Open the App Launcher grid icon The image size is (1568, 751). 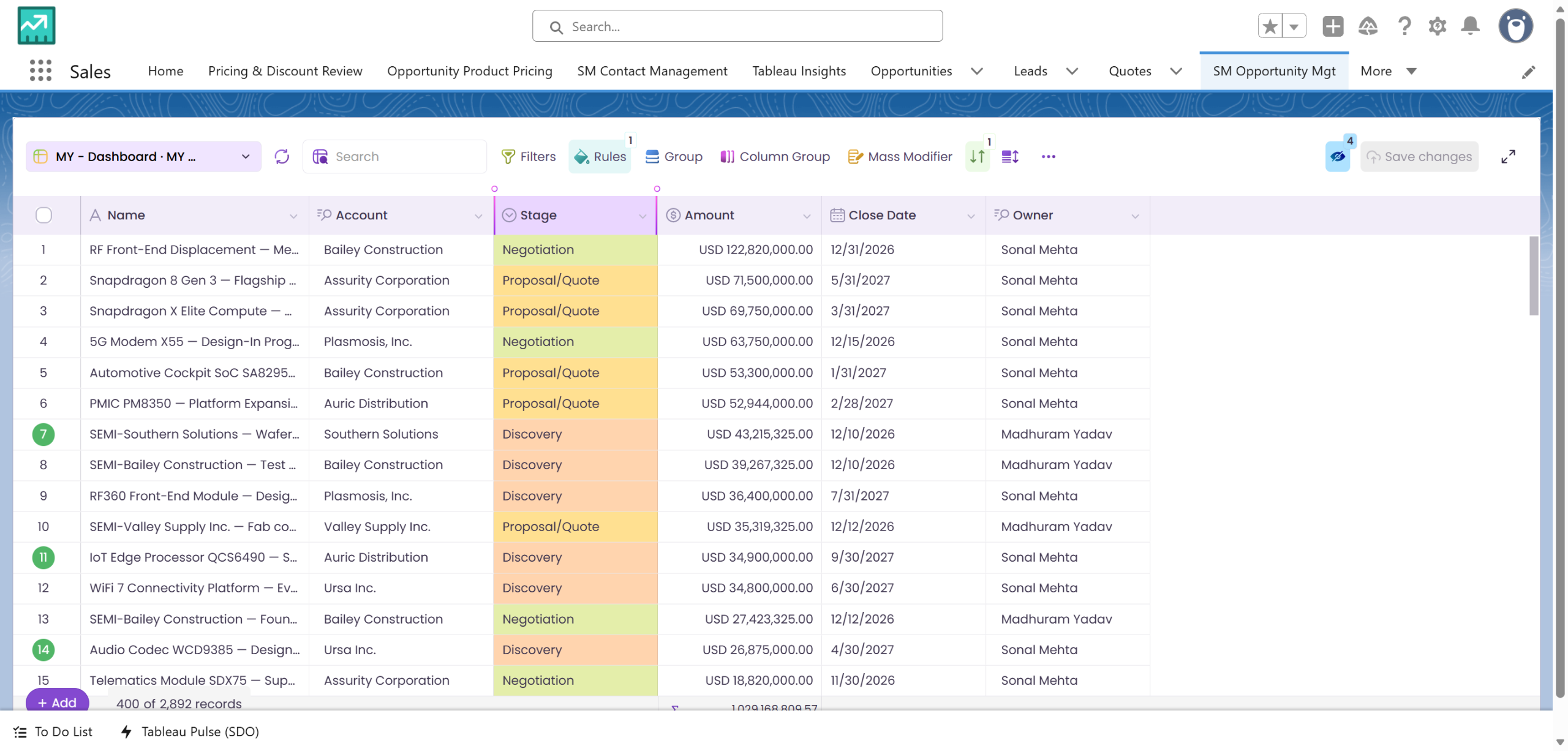pyautogui.click(x=40, y=71)
